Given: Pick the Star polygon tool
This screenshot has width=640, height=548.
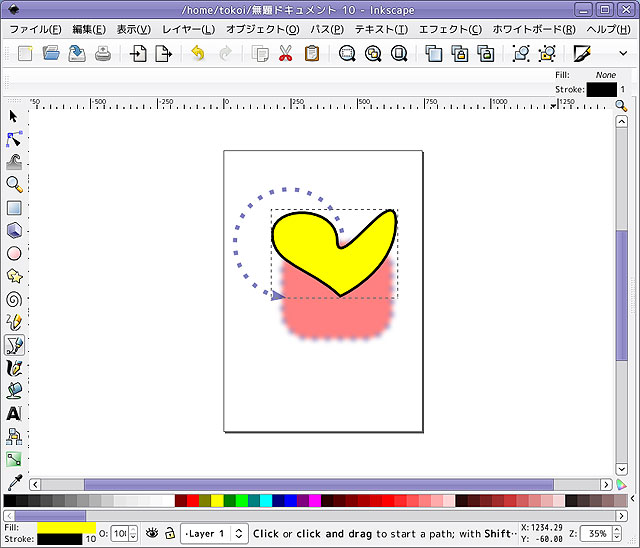Looking at the screenshot, I should coord(14,276).
